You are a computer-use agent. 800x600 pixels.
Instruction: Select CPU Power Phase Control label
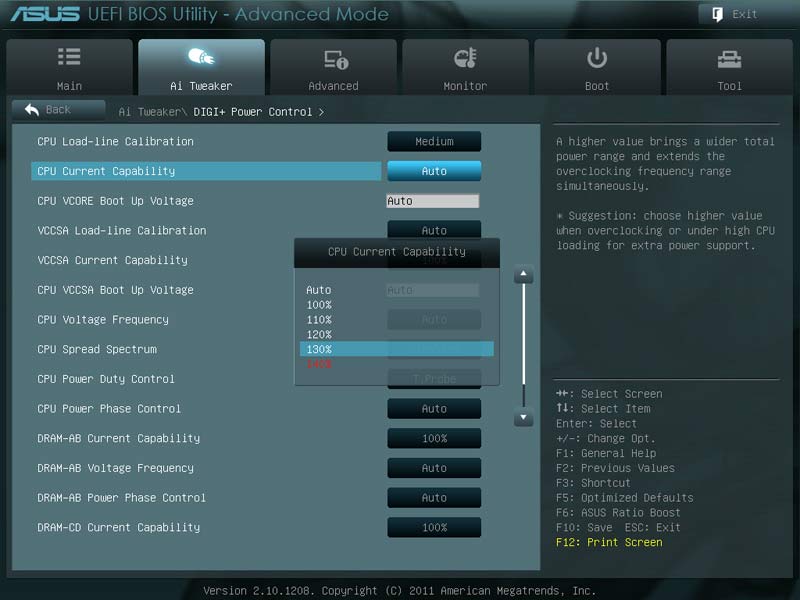click(x=109, y=409)
